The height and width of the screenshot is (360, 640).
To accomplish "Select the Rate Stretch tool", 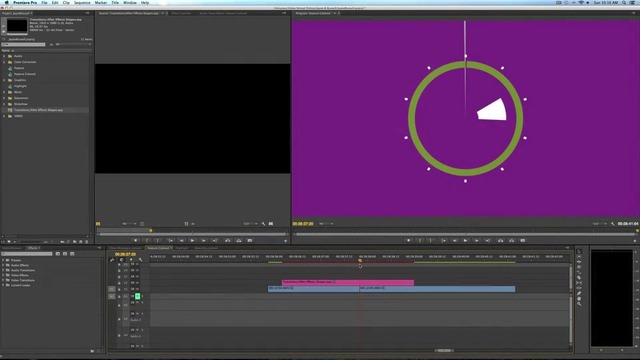I will click(579, 272).
